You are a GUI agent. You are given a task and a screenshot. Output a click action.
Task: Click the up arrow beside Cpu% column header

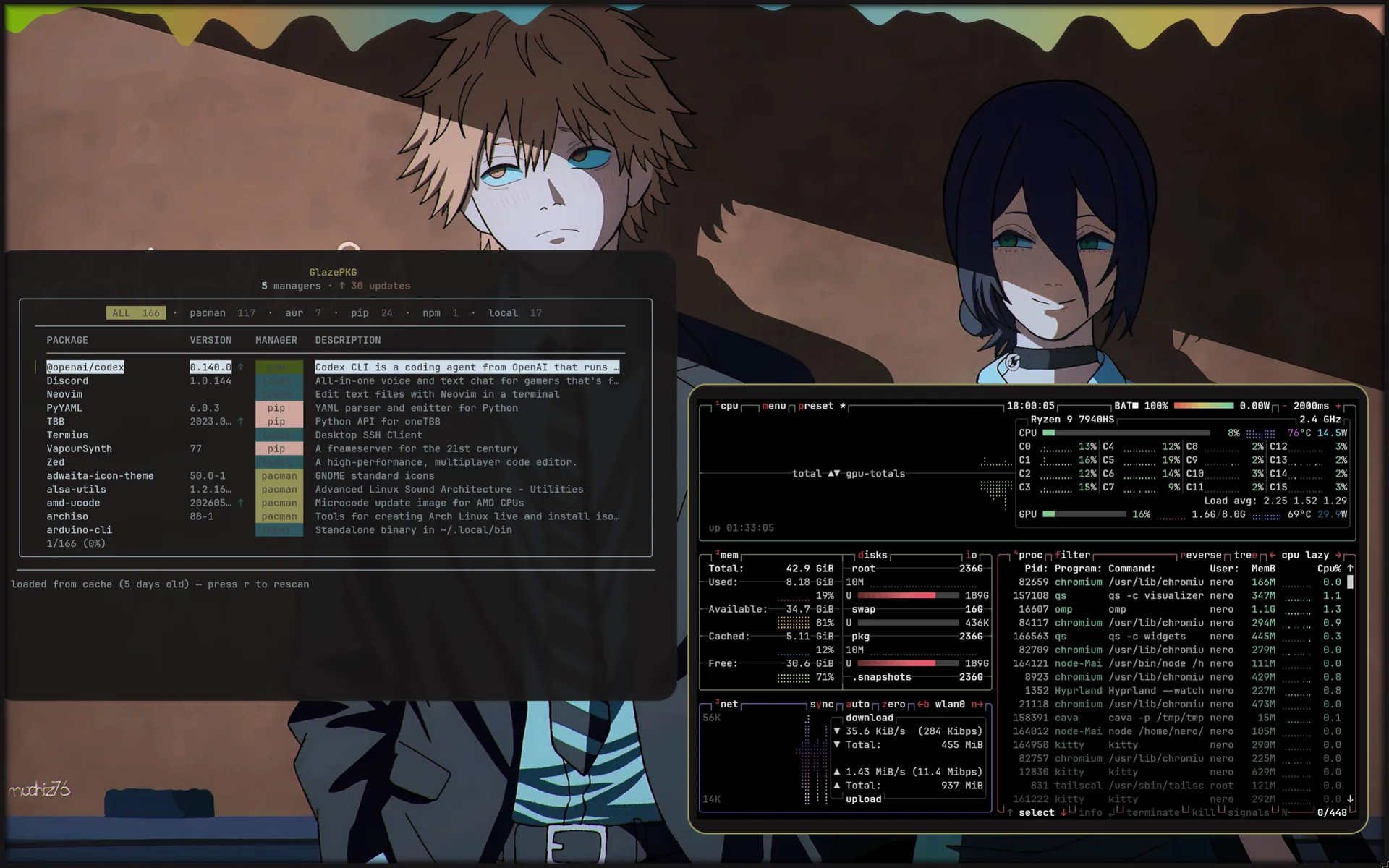[1350, 569]
